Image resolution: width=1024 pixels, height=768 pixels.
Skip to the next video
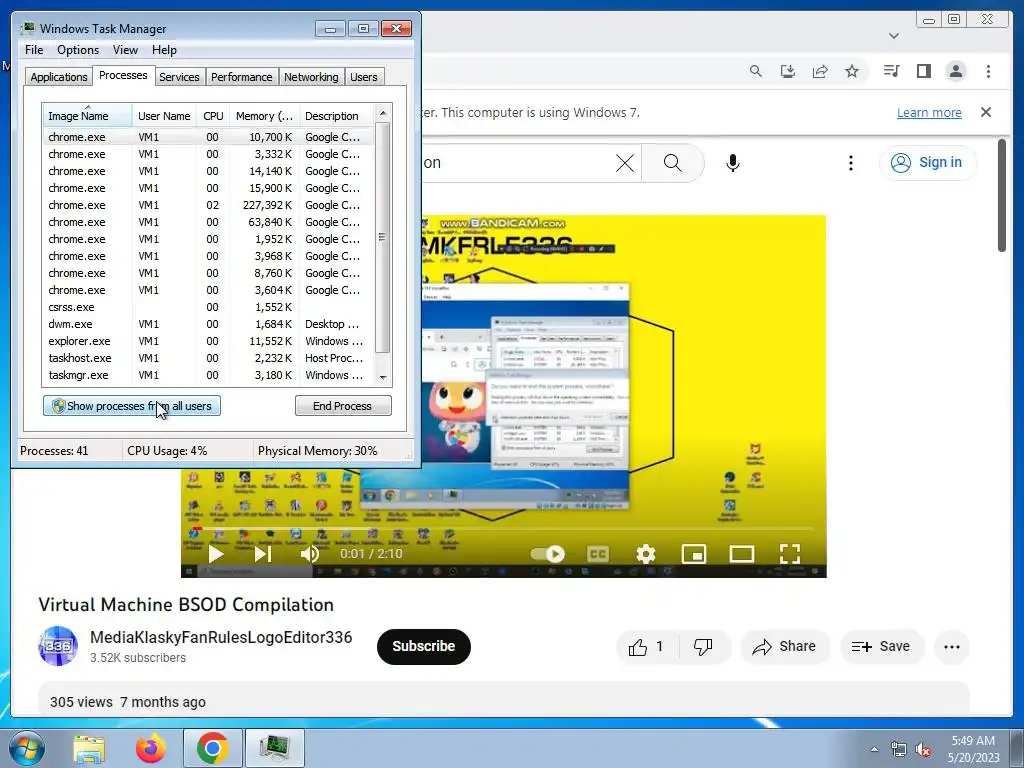[x=263, y=554]
